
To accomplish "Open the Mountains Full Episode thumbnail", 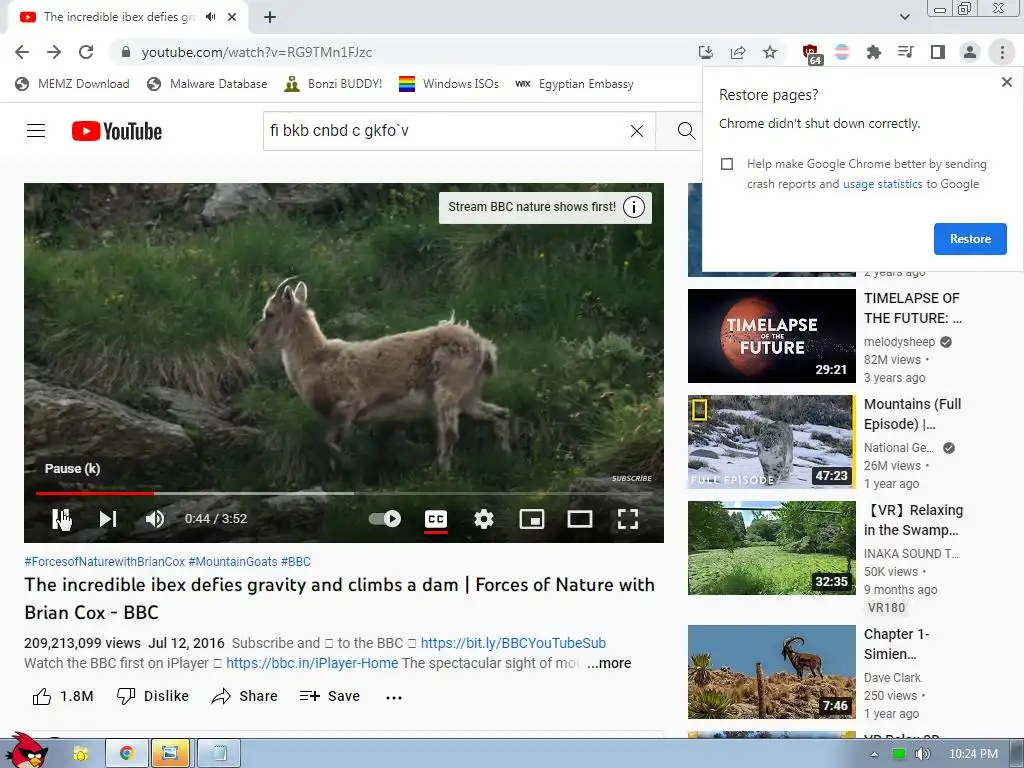I will tap(771, 441).
